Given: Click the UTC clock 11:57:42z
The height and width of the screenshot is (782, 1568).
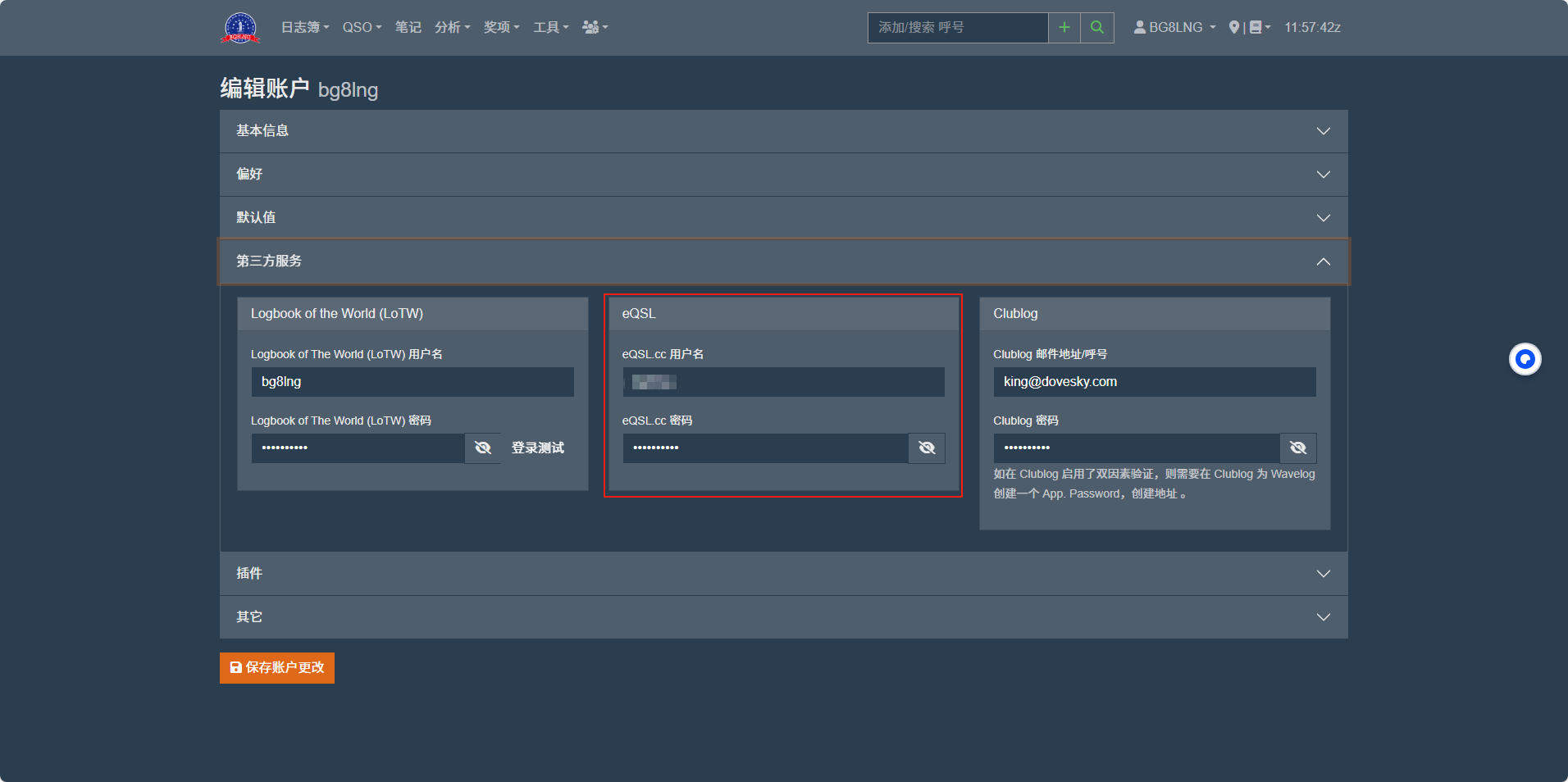Looking at the screenshot, I should click(x=1312, y=27).
